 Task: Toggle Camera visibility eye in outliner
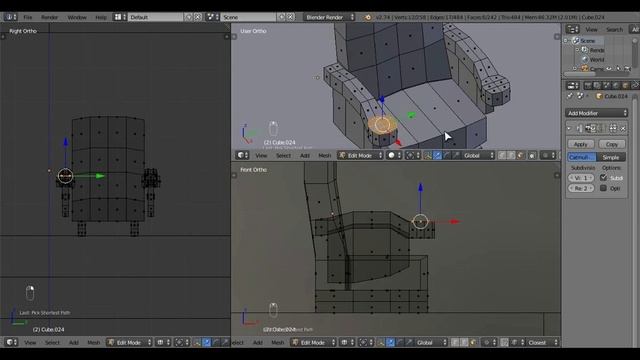click(x=609, y=69)
